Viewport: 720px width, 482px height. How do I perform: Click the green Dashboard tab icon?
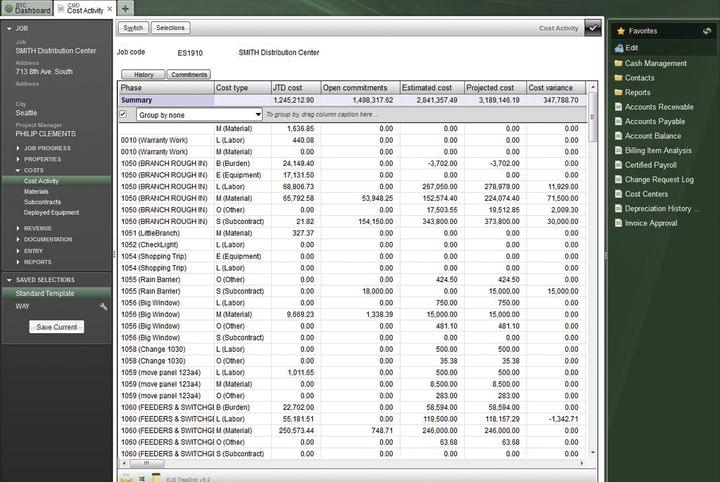[x=8, y=8]
